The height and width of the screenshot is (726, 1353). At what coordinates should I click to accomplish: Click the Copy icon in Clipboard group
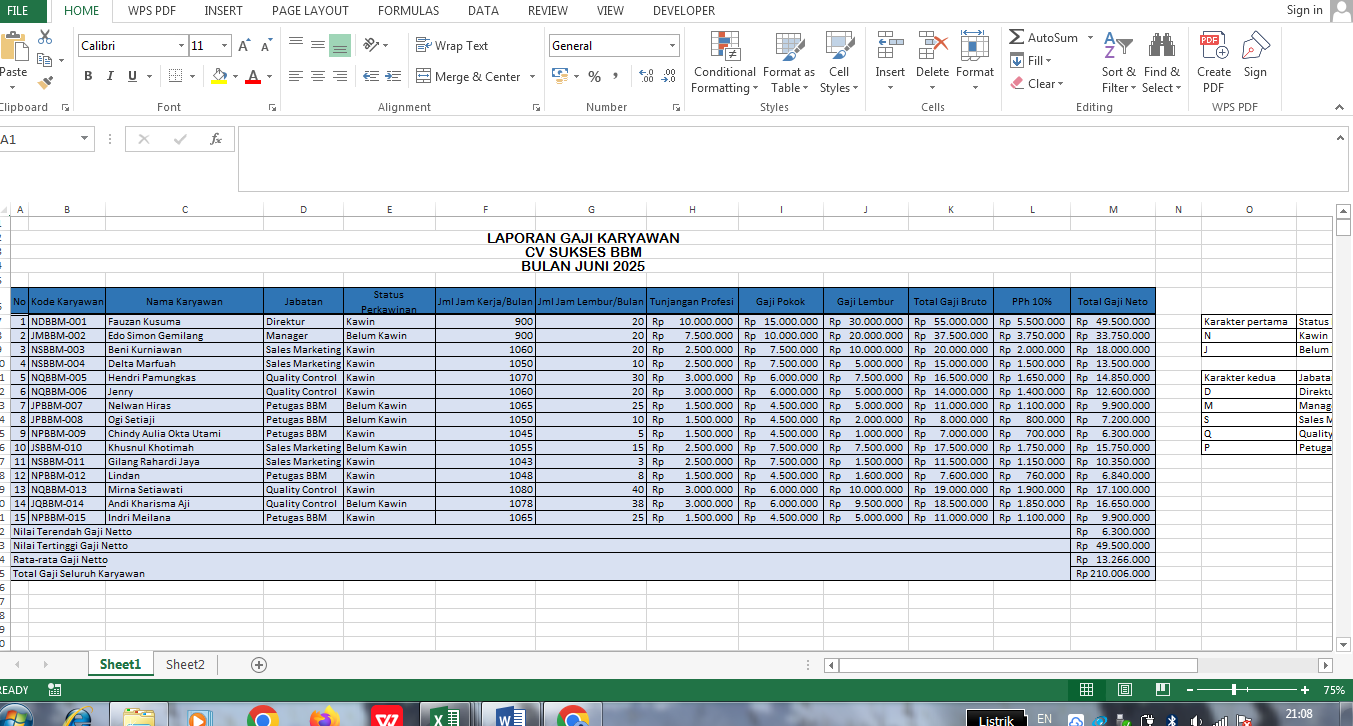point(45,60)
